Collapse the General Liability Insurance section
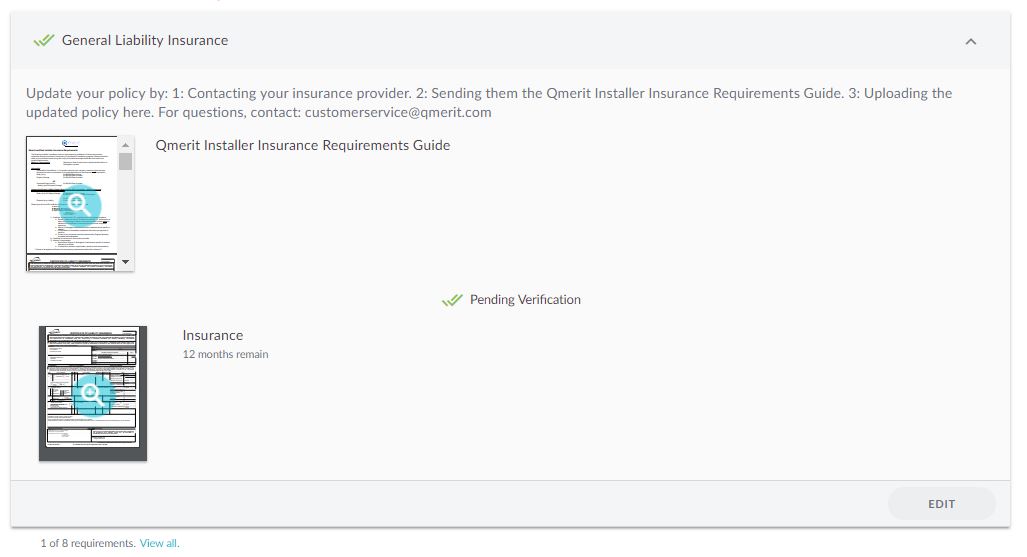 click(x=970, y=42)
